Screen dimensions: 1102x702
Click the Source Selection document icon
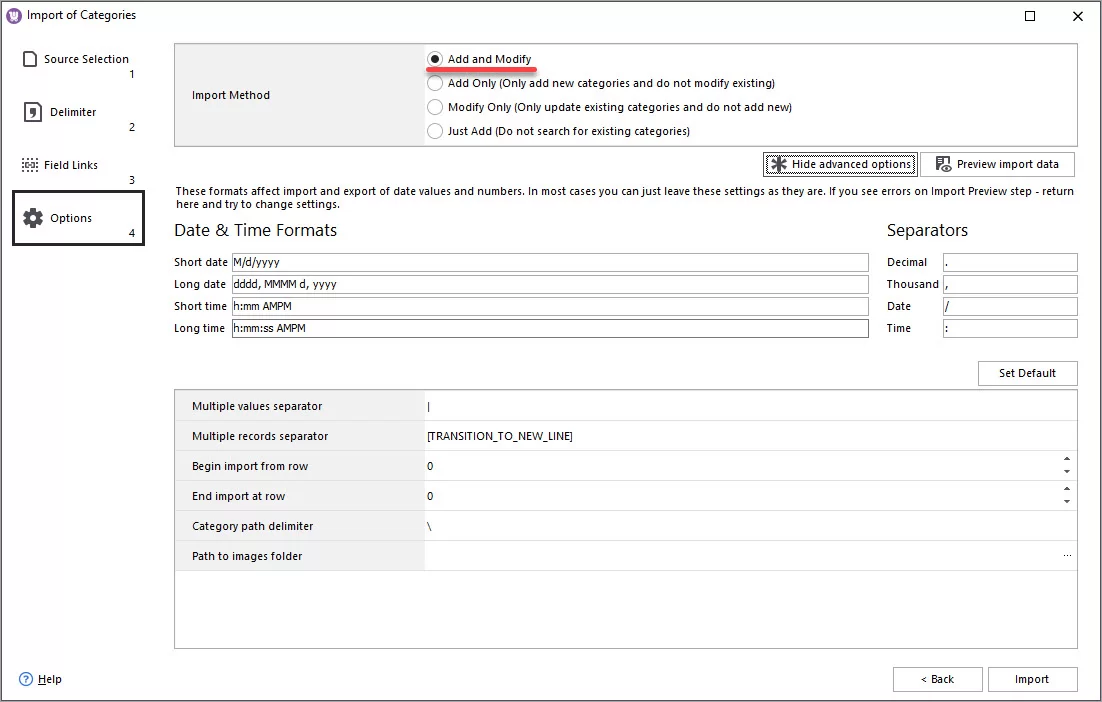click(29, 58)
